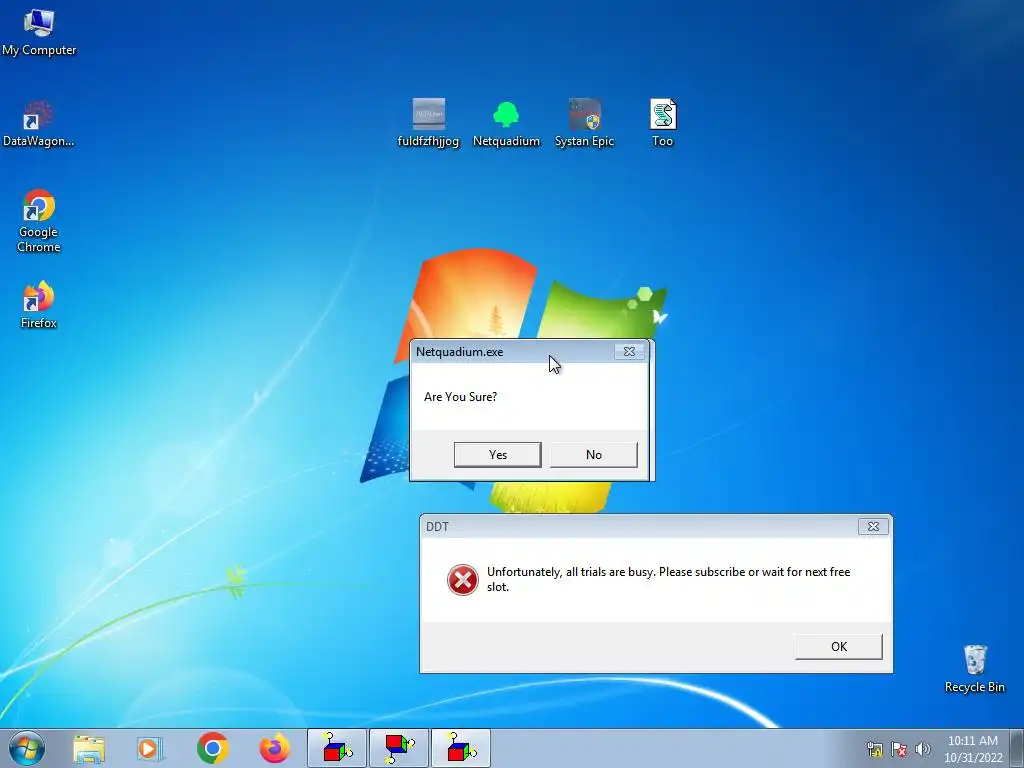Viewport: 1024px width, 768px height.
Task: Open the volume speaker tray icon
Action: pos(923,749)
